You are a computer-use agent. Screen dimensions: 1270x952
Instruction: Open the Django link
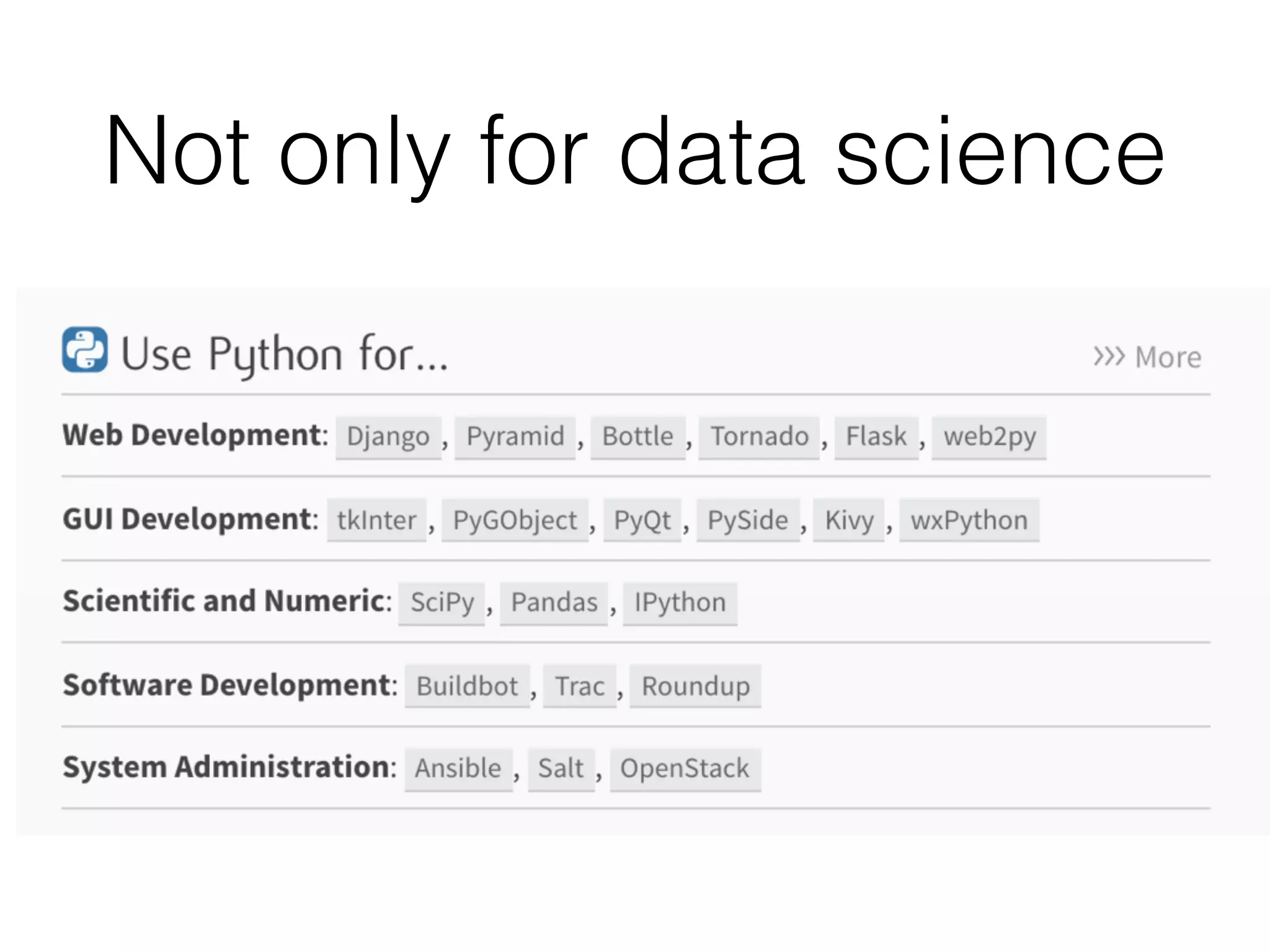click(x=388, y=437)
